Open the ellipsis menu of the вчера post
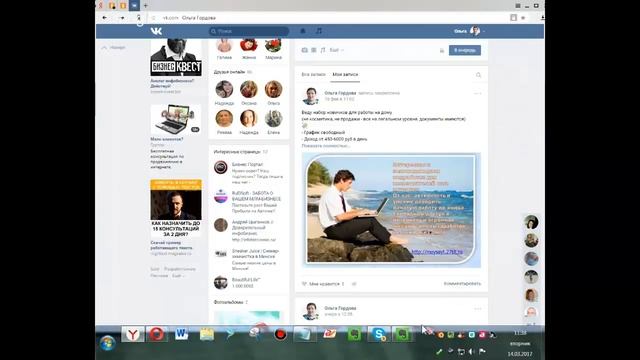Image resolution: width=640 pixels, height=360 pixels. pyautogui.click(x=477, y=309)
